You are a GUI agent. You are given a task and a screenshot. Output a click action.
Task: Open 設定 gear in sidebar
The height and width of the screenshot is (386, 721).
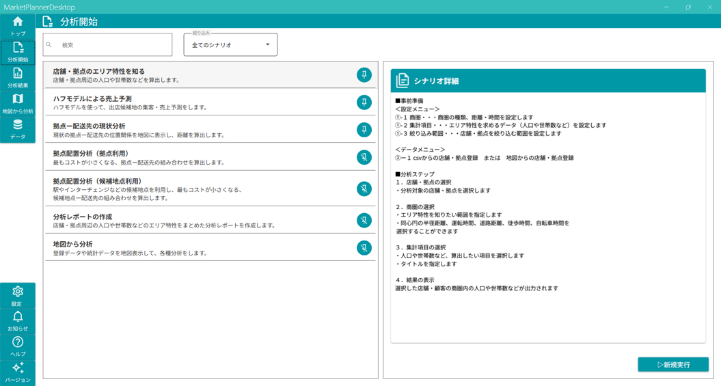17,296
